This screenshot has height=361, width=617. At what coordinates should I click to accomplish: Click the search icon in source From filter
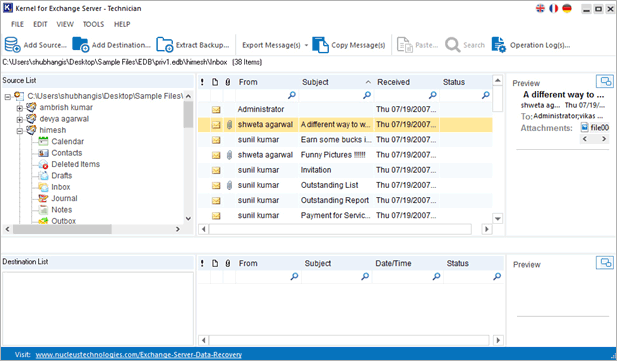(x=292, y=95)
